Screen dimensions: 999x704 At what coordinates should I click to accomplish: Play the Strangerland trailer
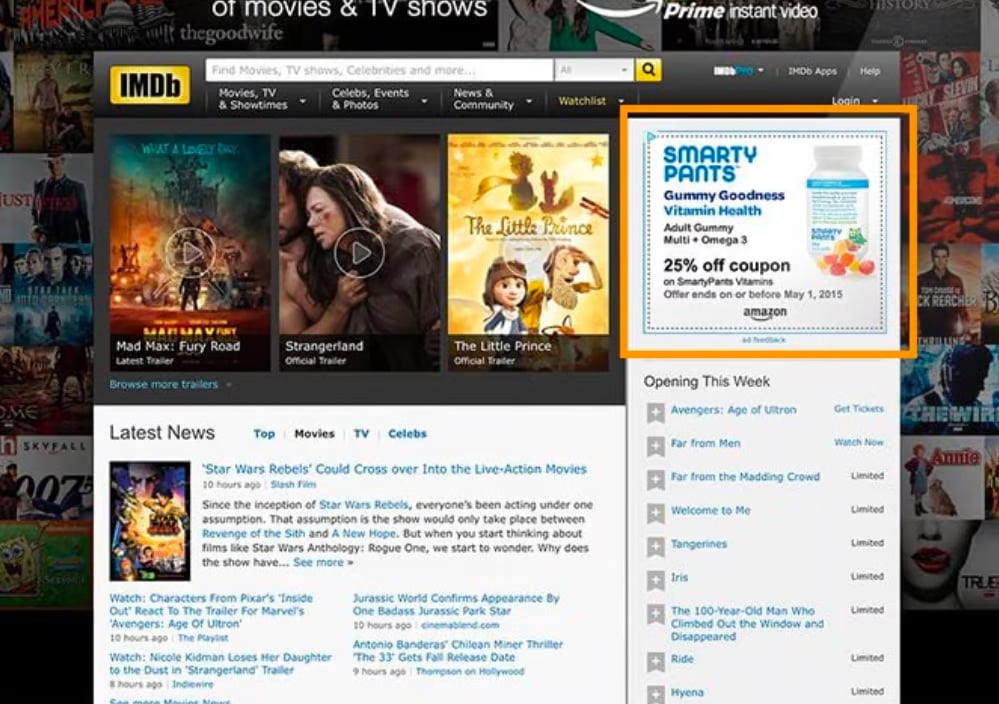click(x=359, y=252)
